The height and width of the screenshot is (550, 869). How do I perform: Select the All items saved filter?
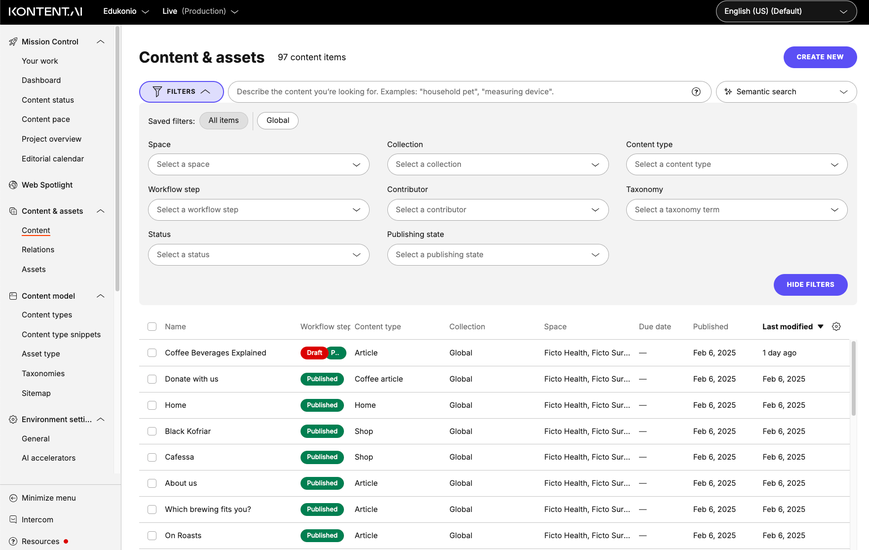(x=223, y=120)
